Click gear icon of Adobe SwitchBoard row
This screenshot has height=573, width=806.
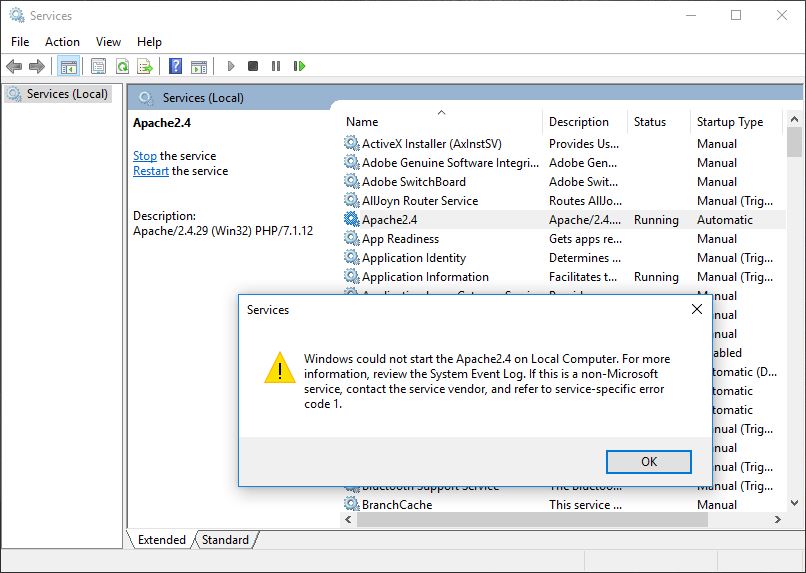click(352, 181)
